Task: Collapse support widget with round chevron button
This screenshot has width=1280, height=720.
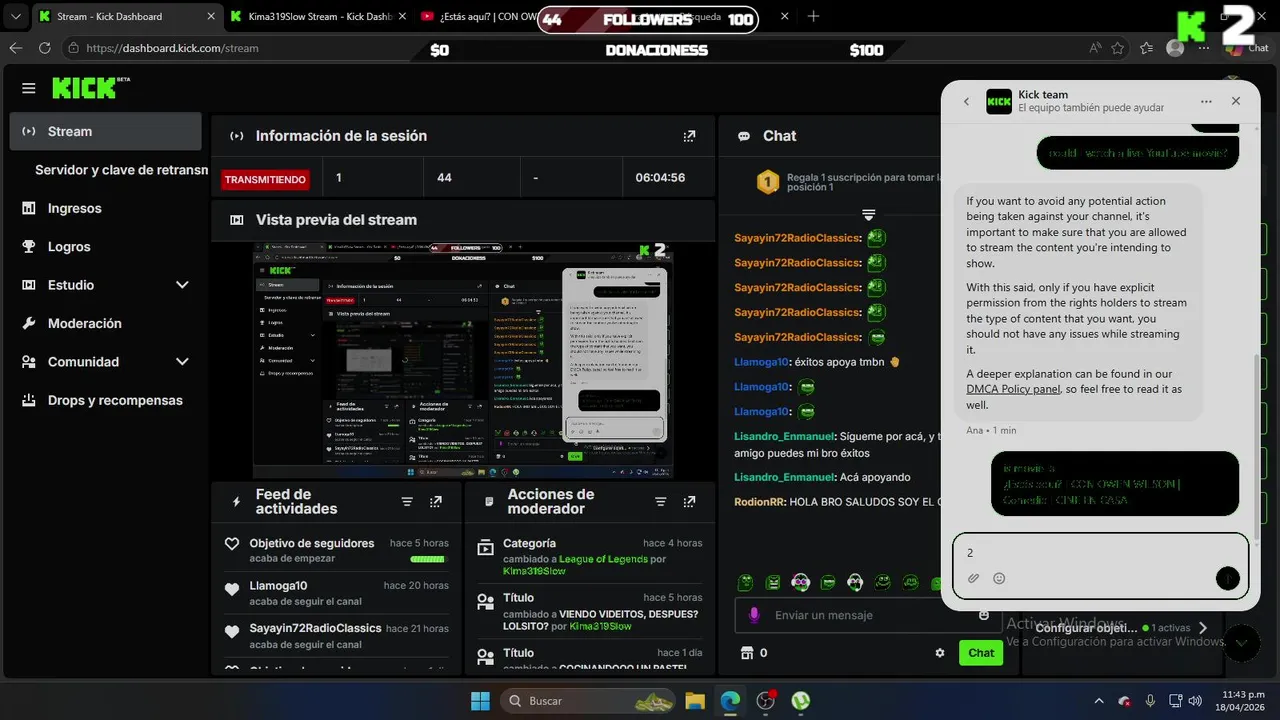Action: point(1241,643)
